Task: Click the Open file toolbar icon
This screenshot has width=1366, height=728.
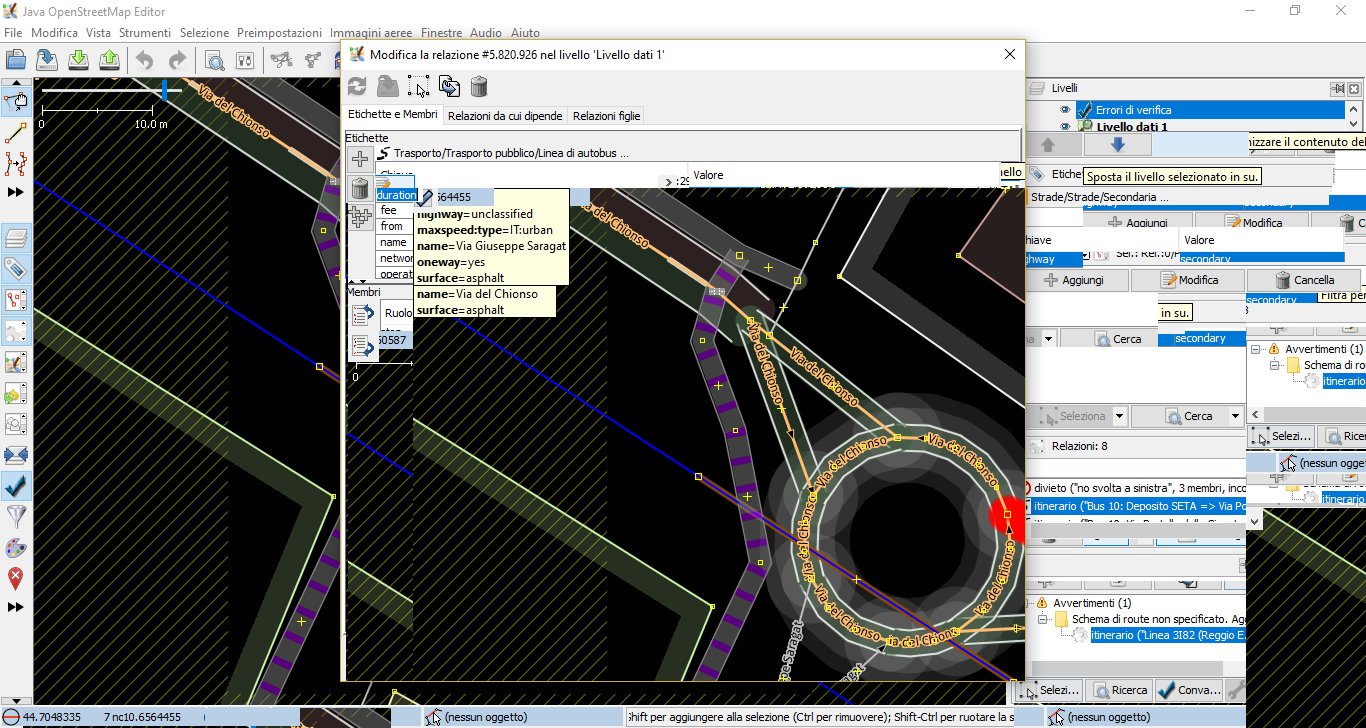Action: point(16,60)
